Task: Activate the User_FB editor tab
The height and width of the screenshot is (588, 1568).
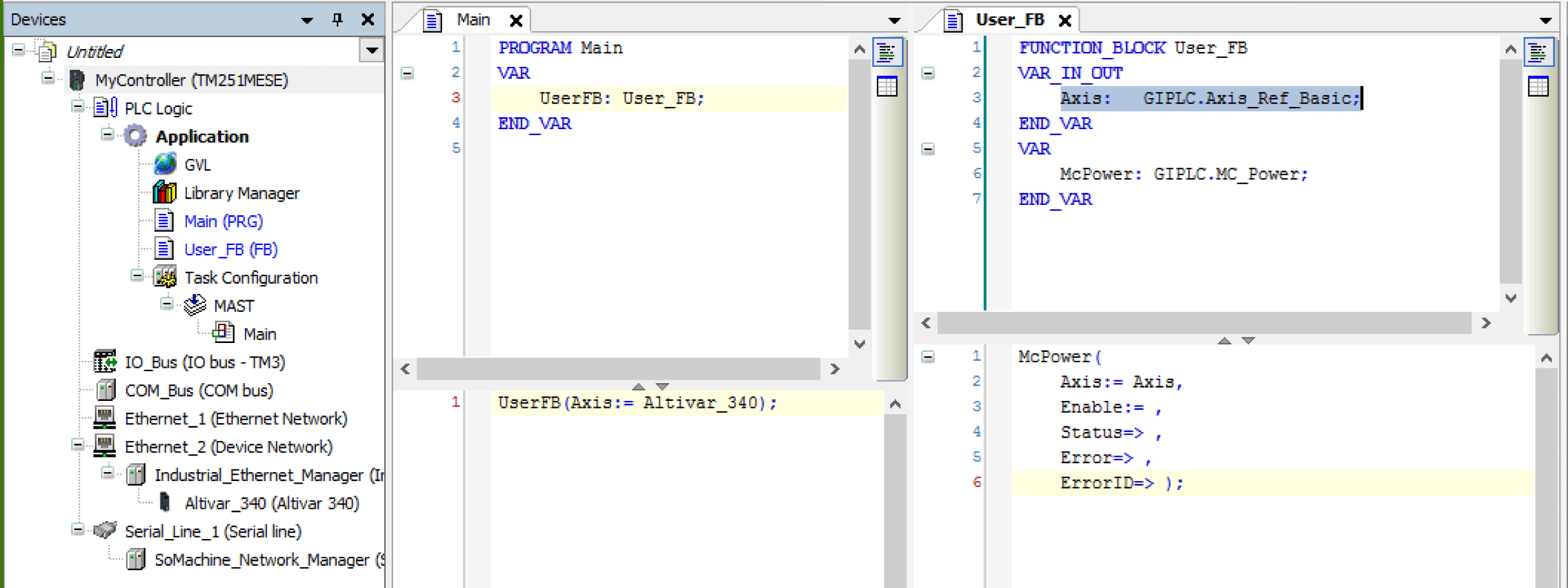Action: coord(1009,20)
